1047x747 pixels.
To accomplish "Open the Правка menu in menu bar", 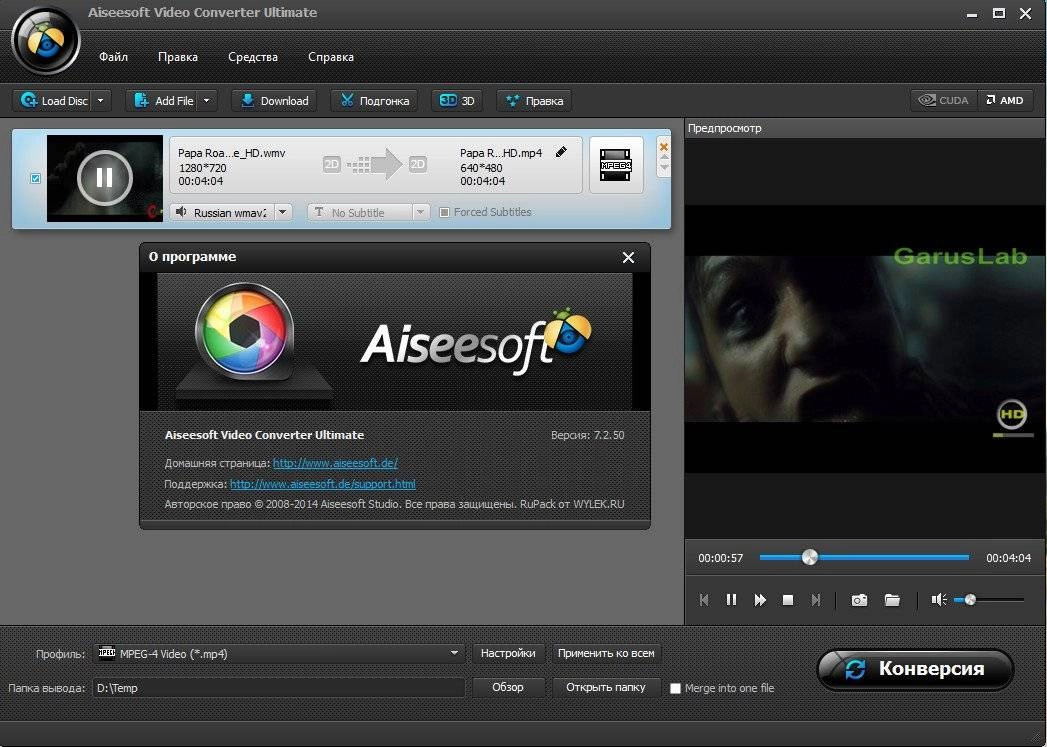I will pyautogui.click(x=178, y=57).
